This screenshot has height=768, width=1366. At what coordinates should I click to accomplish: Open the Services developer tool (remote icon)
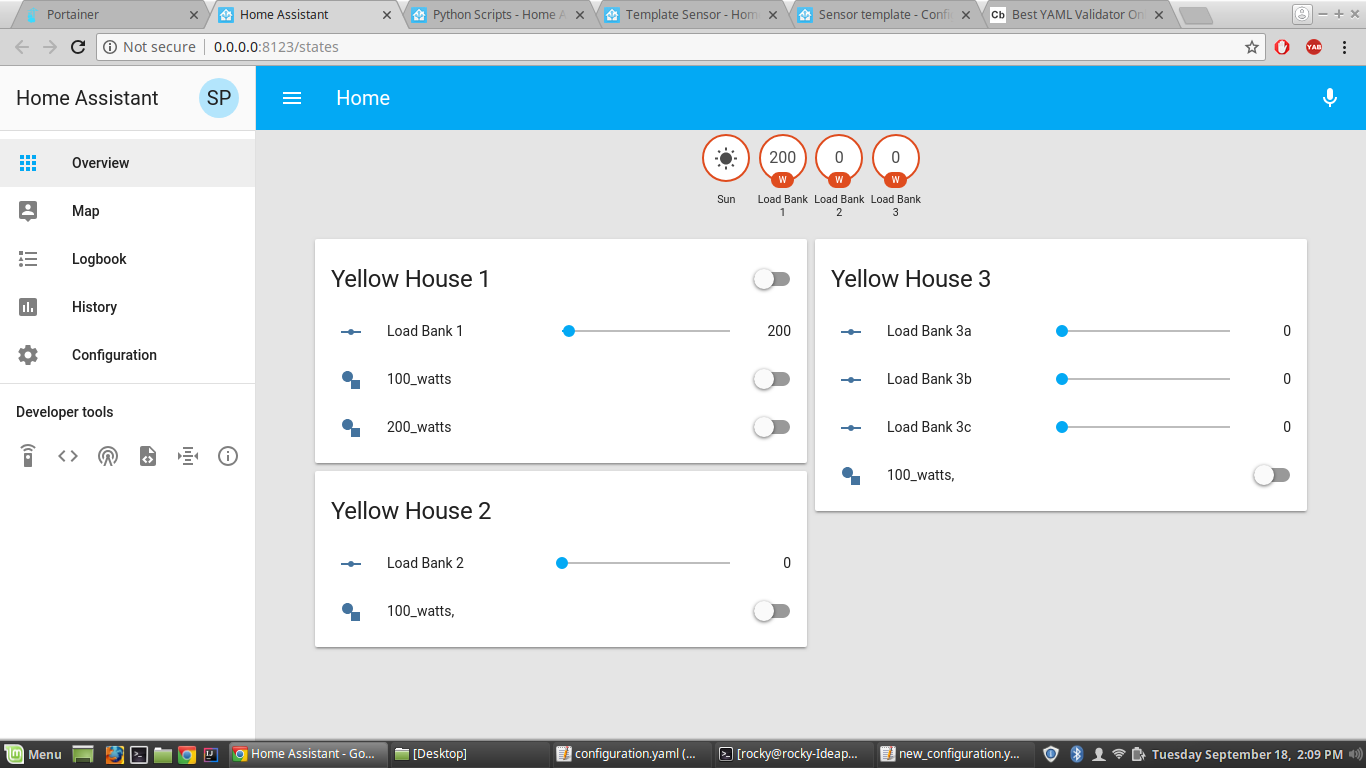(28, 456)
